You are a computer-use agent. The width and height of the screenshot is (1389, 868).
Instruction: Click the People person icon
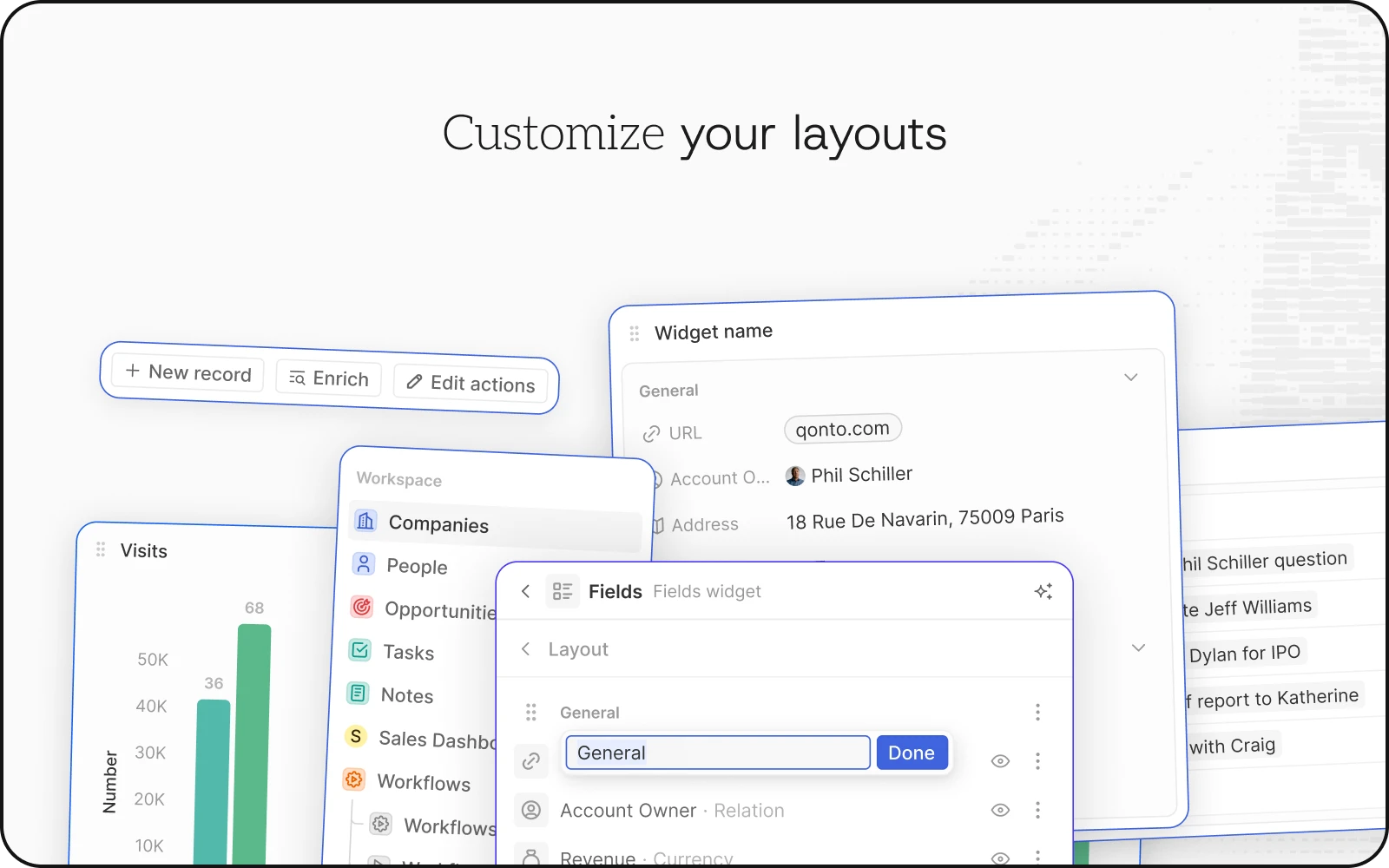(364, 564)
